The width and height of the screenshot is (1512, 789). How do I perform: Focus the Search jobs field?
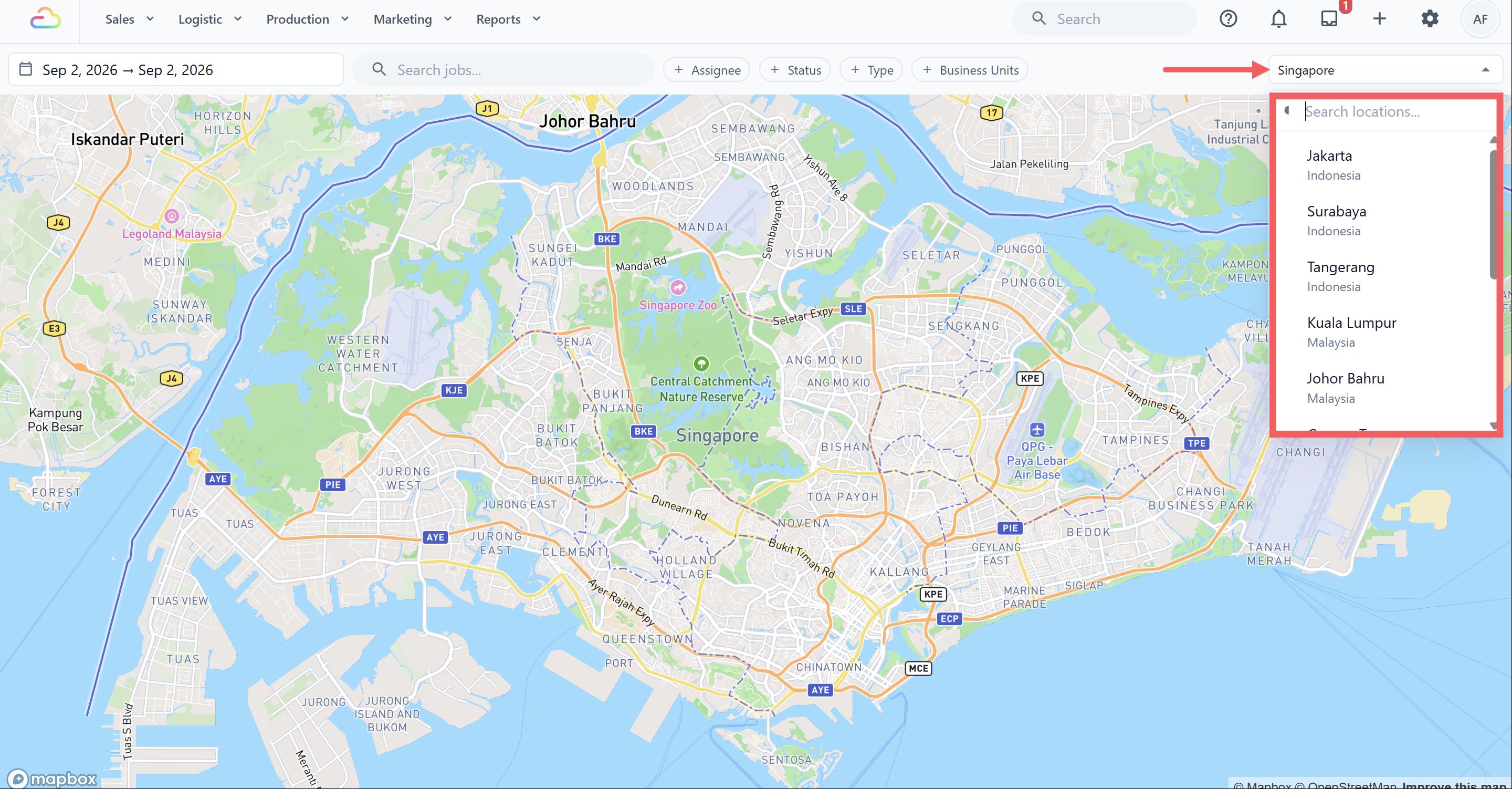point(503,69)
